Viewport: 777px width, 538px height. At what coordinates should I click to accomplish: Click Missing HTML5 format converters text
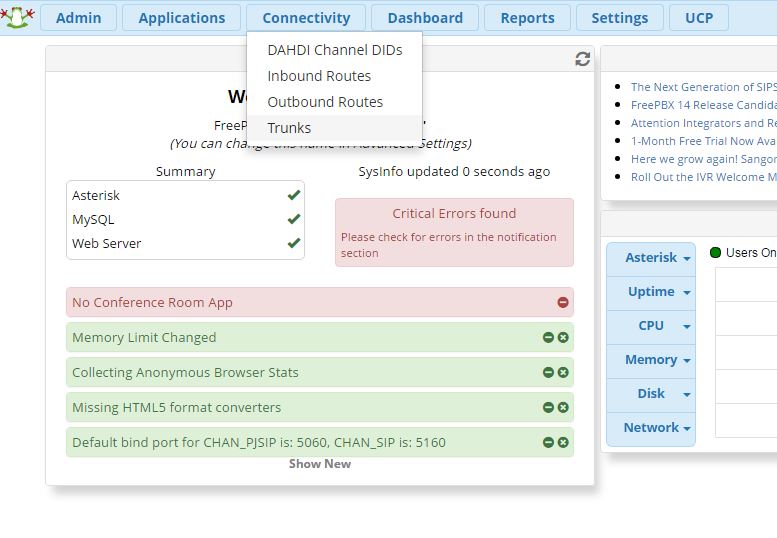point(176,407)
